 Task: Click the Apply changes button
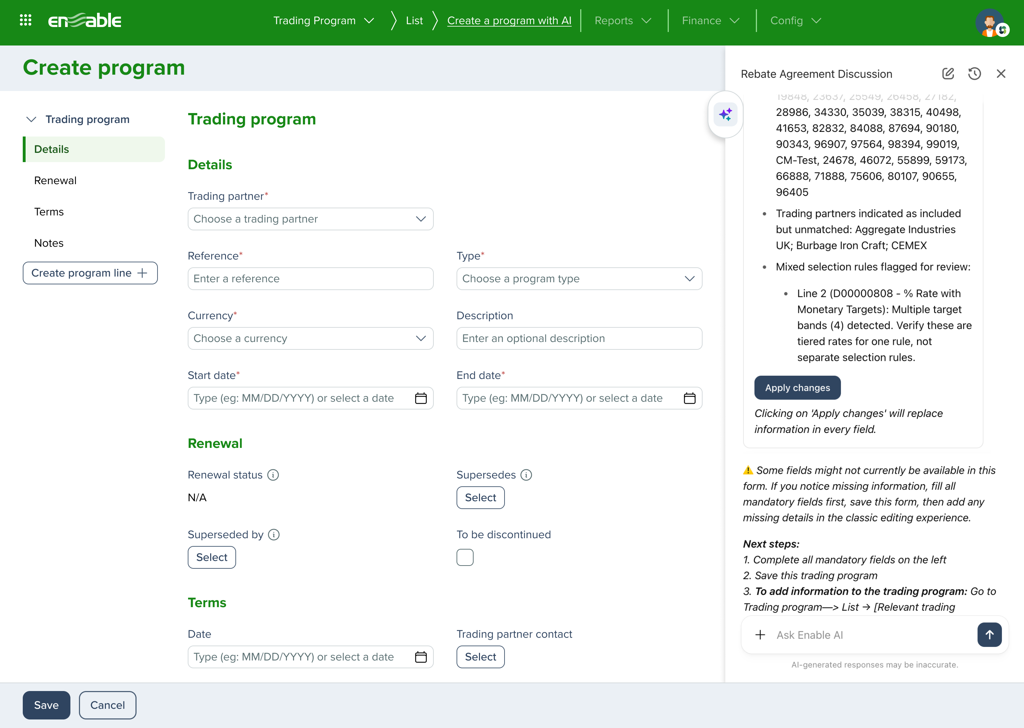click(x=797, y=388)
